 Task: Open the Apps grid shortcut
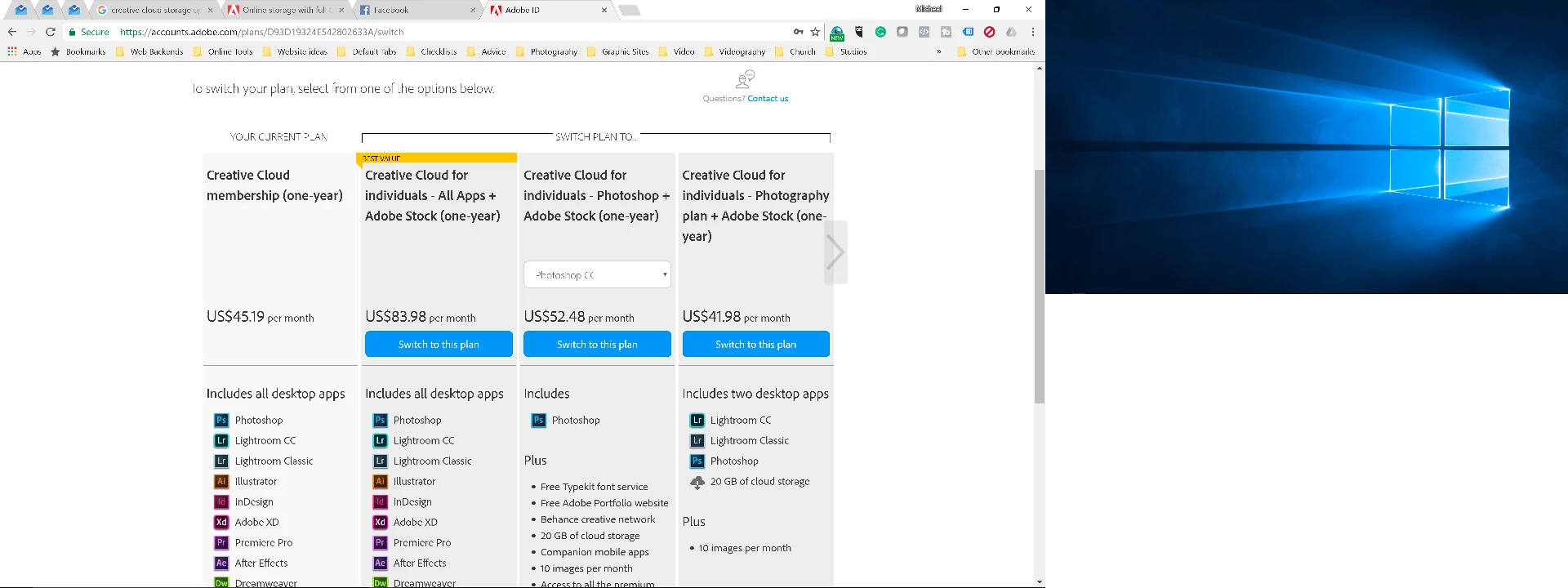[12, 51]
